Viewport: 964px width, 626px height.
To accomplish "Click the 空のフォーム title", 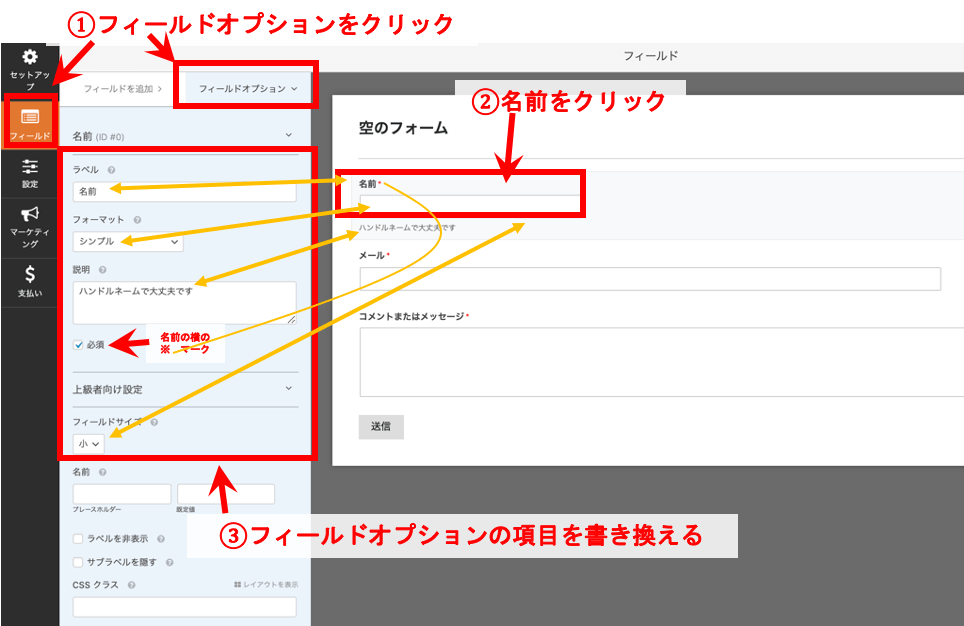I will coord(403,128).
